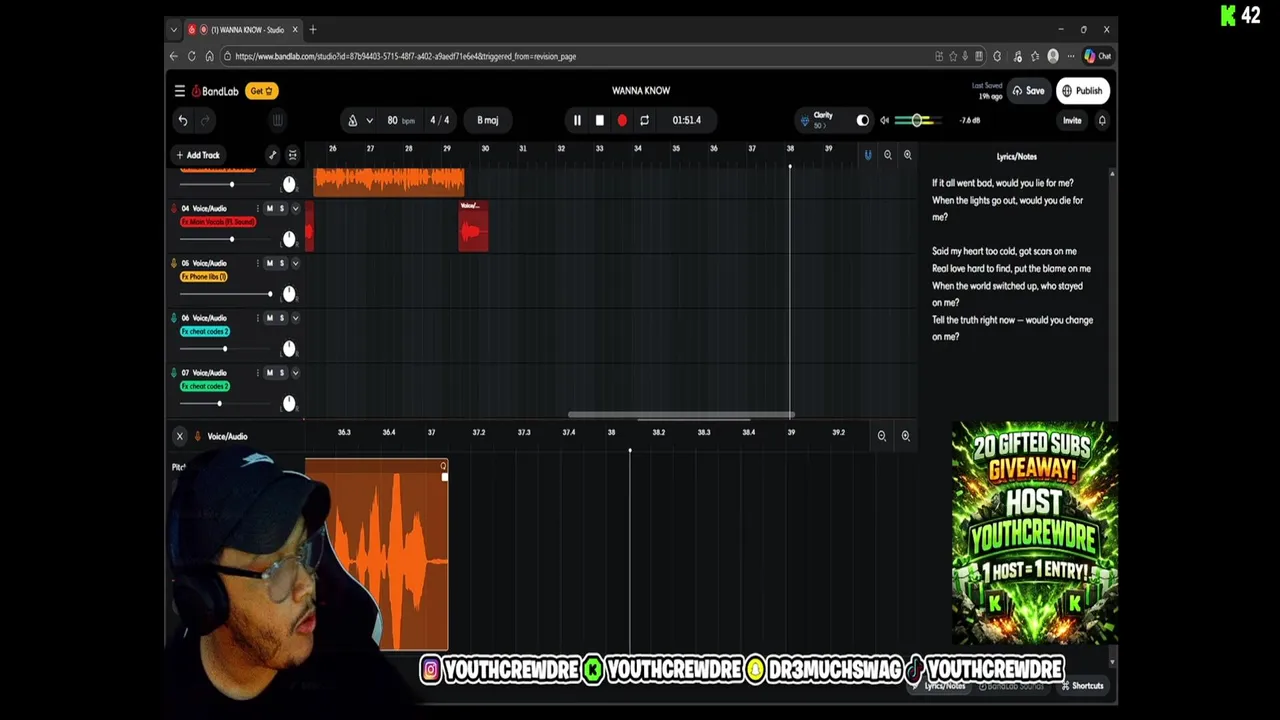Adjust the master volume slider knob
Viewport: 1280px width, 720px height.
[x=917, y=120]
